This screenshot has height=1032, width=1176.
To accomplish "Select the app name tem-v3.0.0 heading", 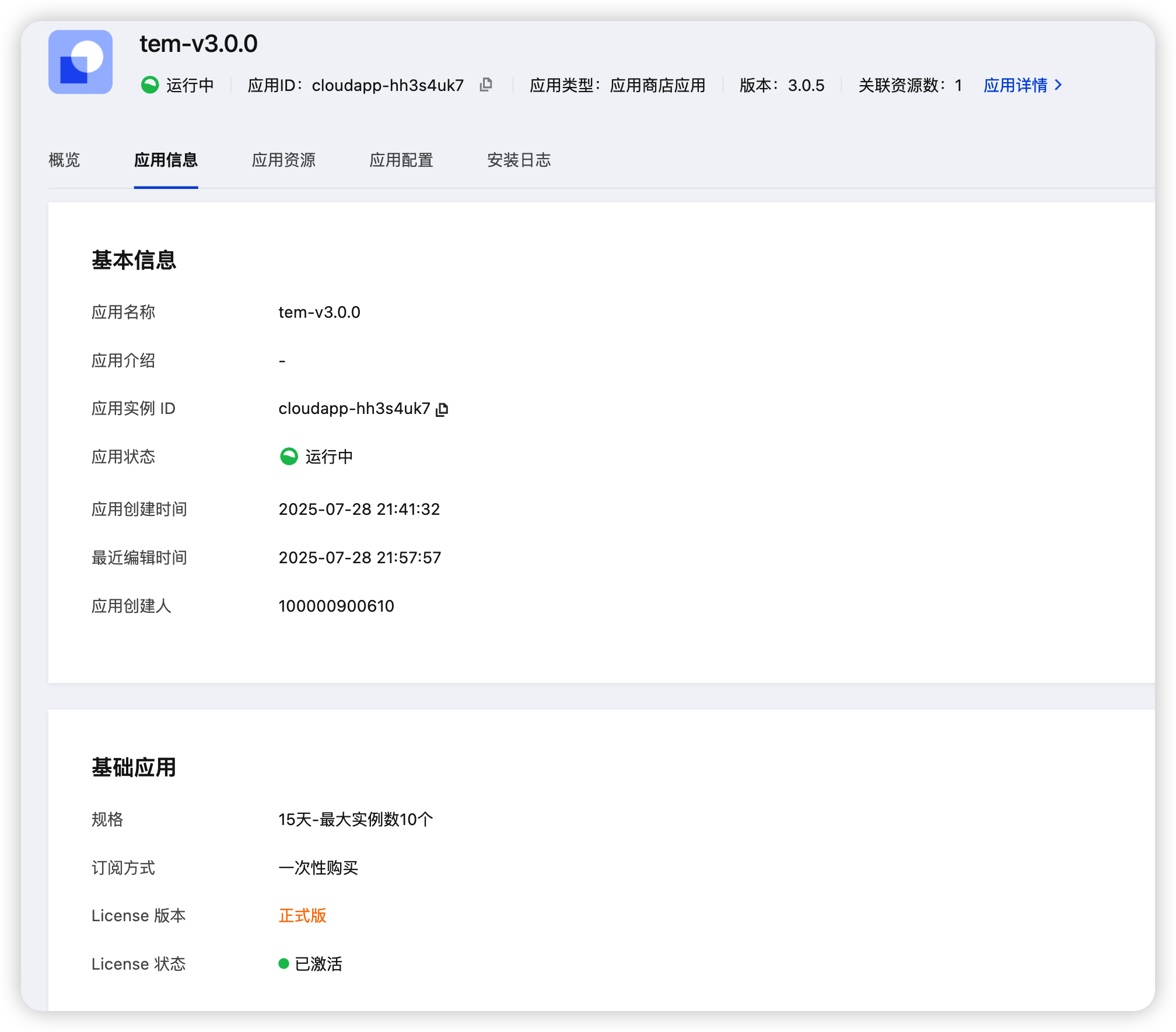I will (x=198, y=44).
